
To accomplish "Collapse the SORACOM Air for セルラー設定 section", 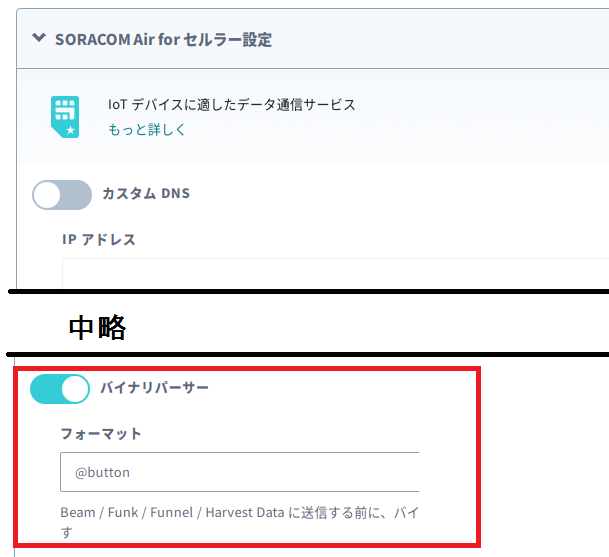I will click(39, 38).
